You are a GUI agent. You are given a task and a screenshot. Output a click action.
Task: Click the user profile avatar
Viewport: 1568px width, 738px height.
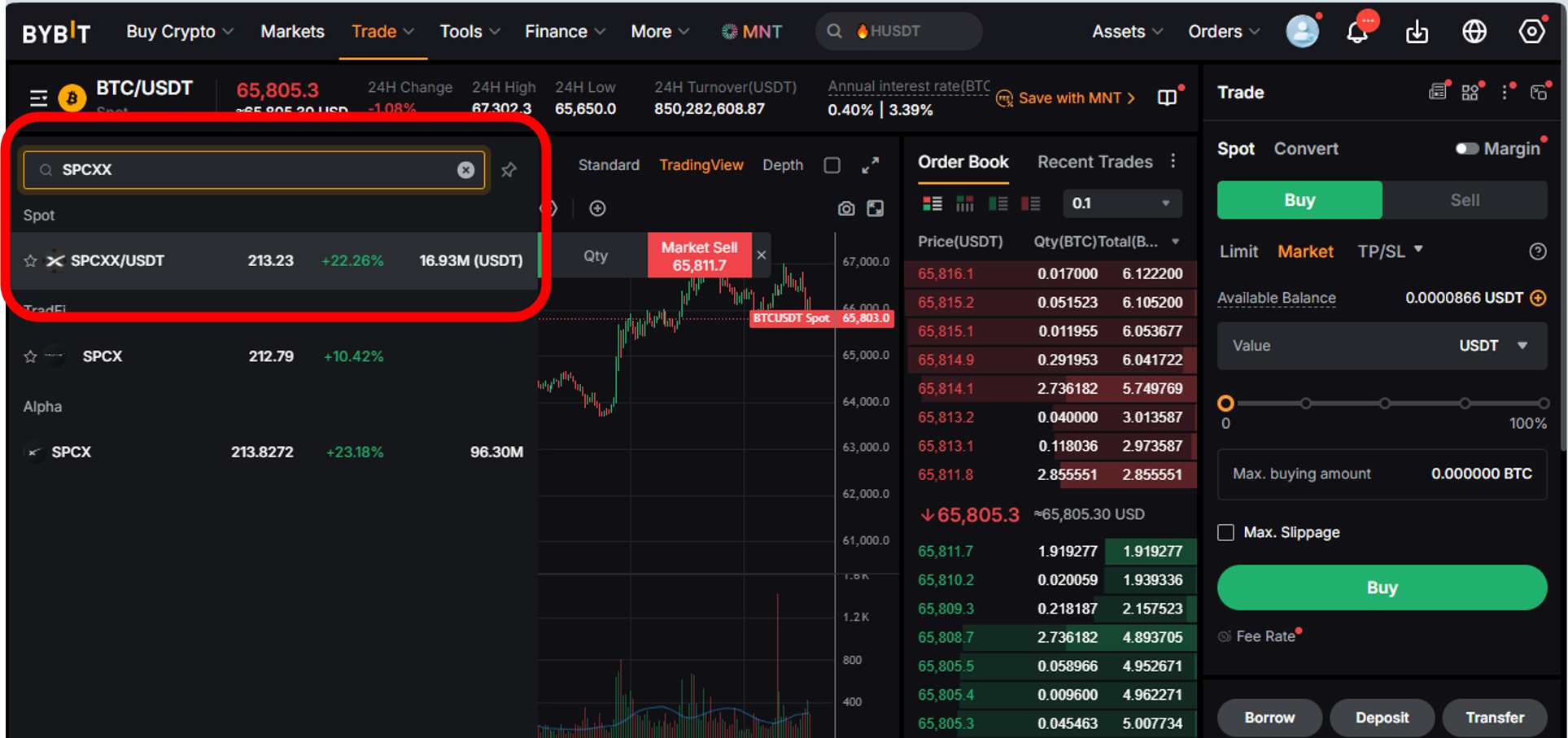point(1302,31)
